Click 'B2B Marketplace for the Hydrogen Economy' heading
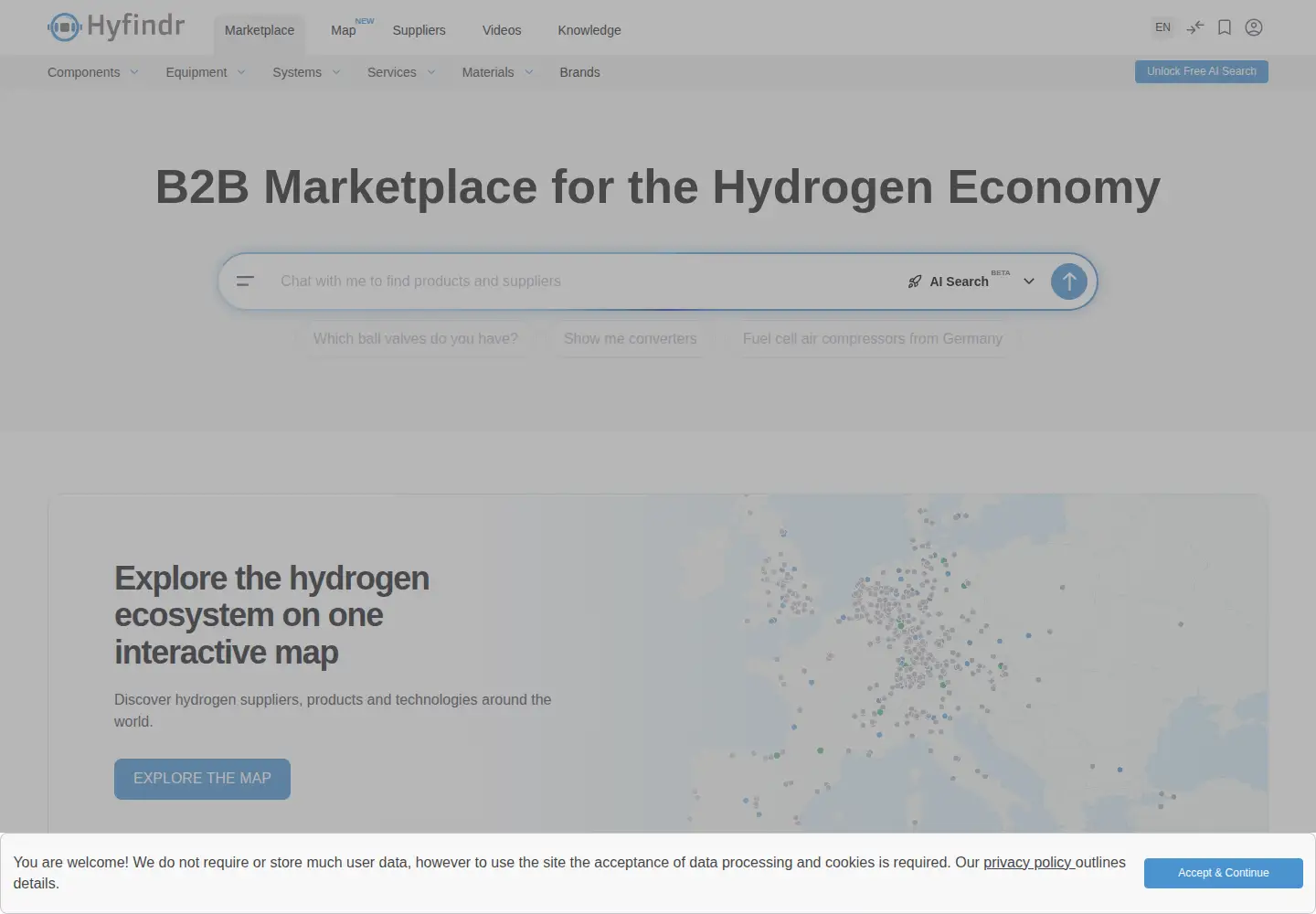This screenshot has height=914, width=1316. point(658,187)
